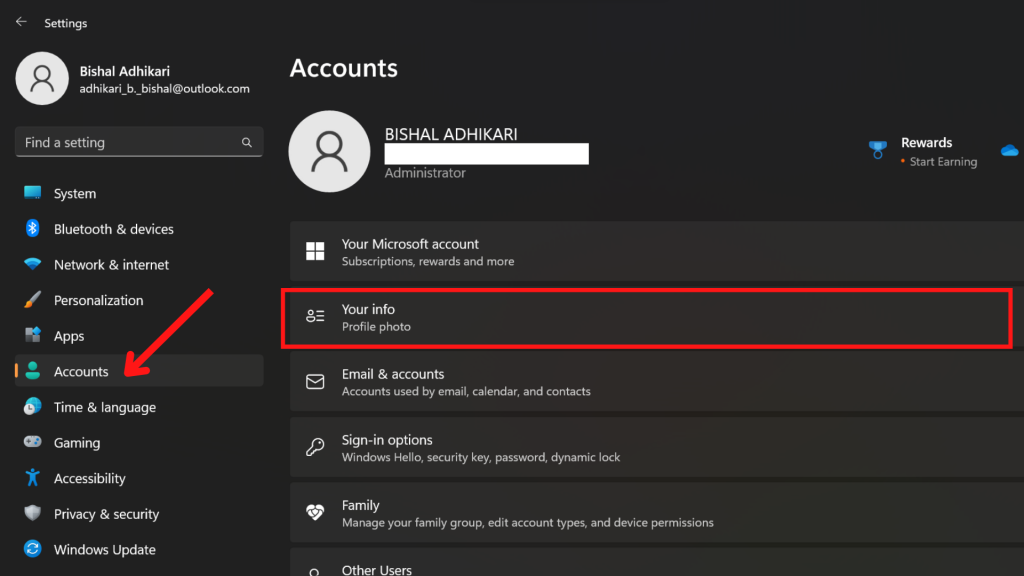Click the System monitor icon
The image size is (1024, 576).
tap(32, 193)
